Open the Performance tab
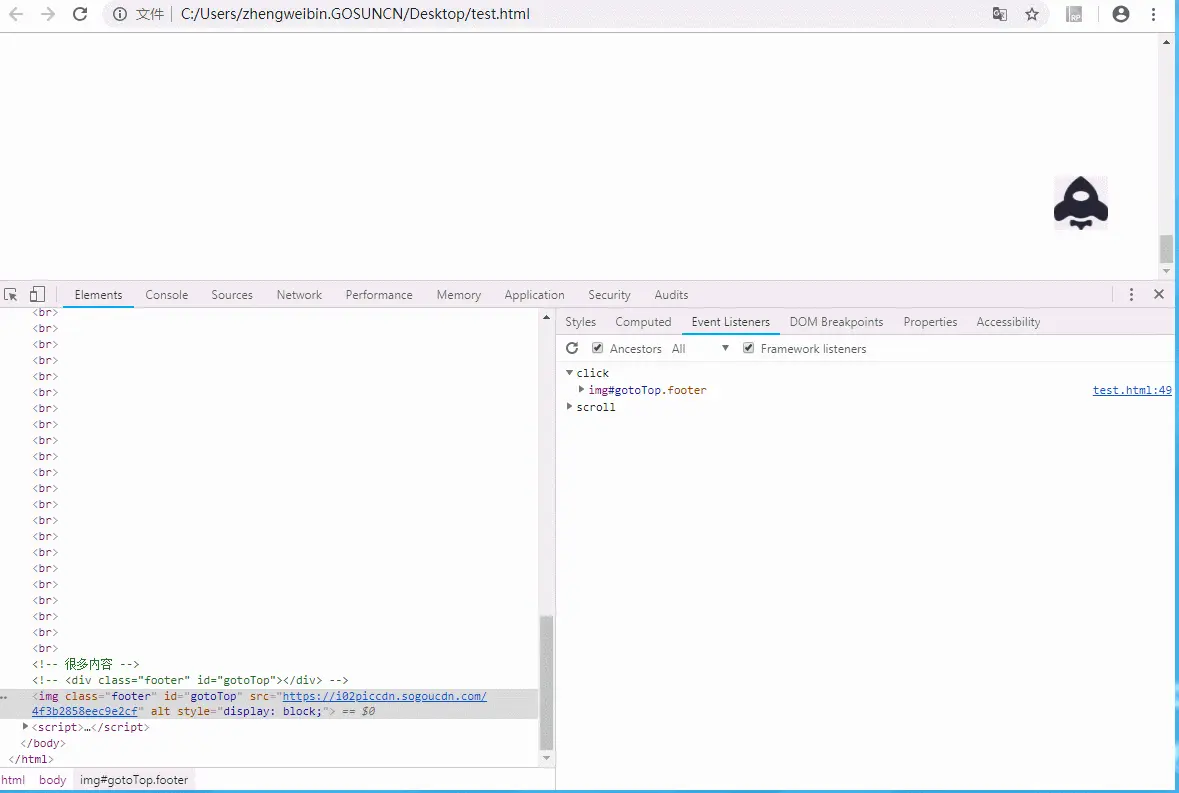 click(x=379, y=295)
